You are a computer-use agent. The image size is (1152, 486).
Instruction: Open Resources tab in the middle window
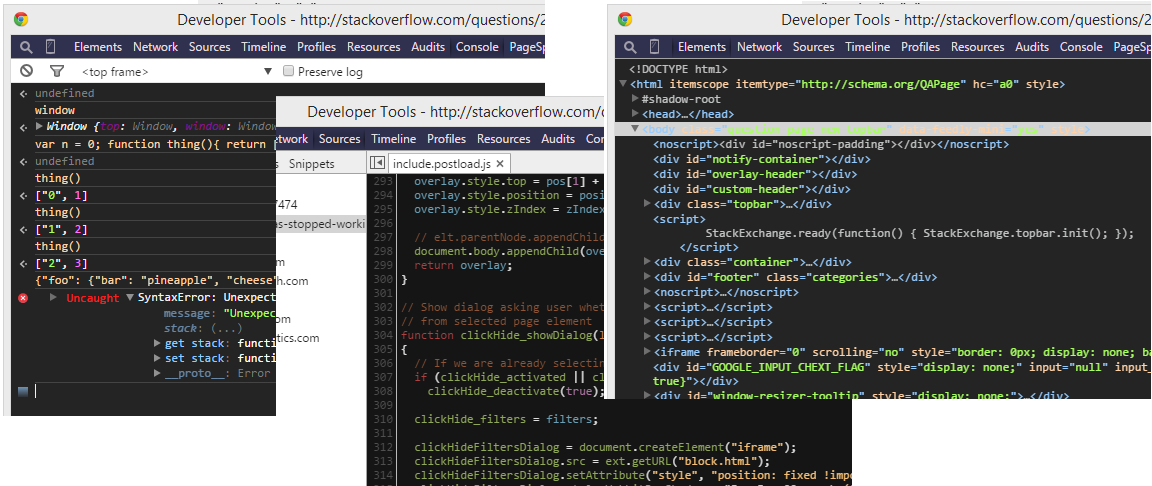[x=503, y=139]
